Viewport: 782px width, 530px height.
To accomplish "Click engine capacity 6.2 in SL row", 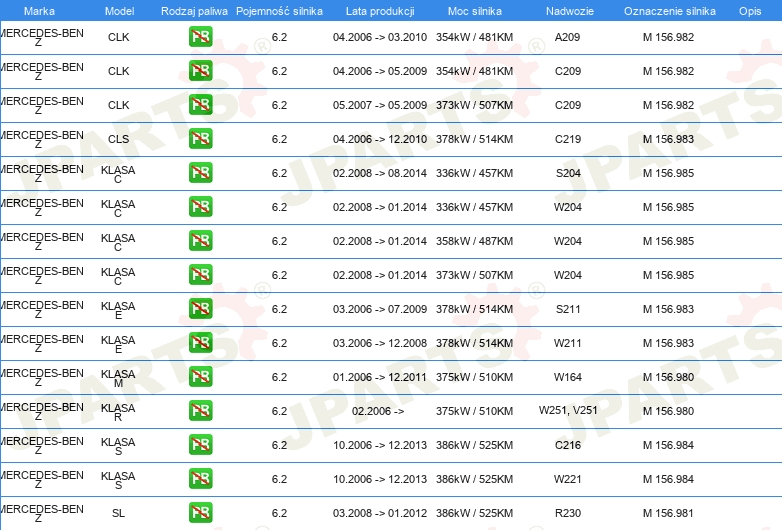I will coord(279,513).
